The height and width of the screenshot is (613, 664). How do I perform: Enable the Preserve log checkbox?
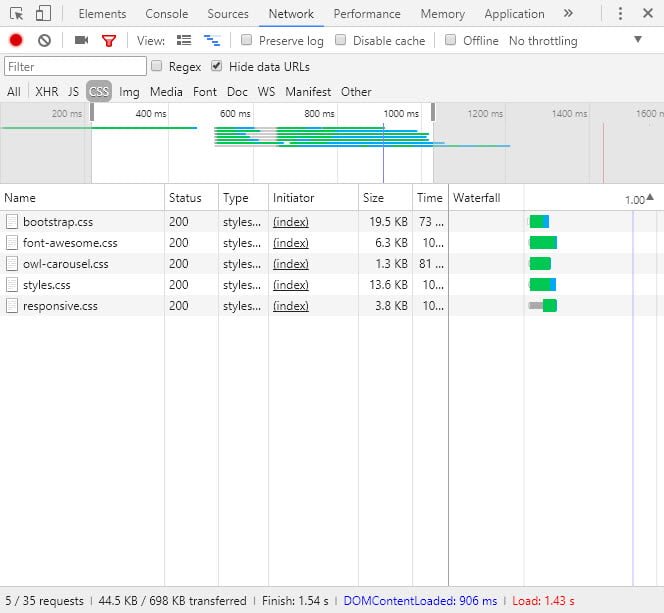pyautogui.click(x=246, y=41)
